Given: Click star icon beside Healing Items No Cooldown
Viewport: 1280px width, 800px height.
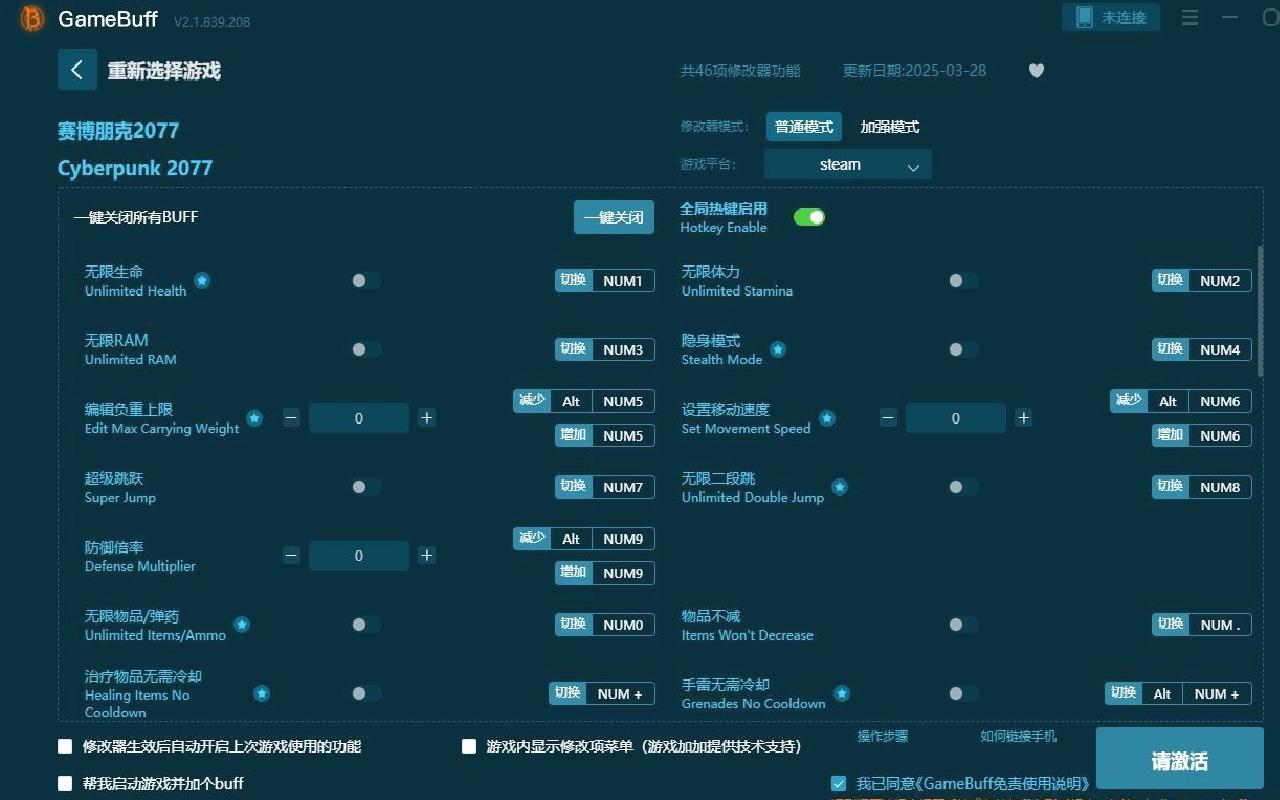Looking at the screenshot, I should point(261,693).
